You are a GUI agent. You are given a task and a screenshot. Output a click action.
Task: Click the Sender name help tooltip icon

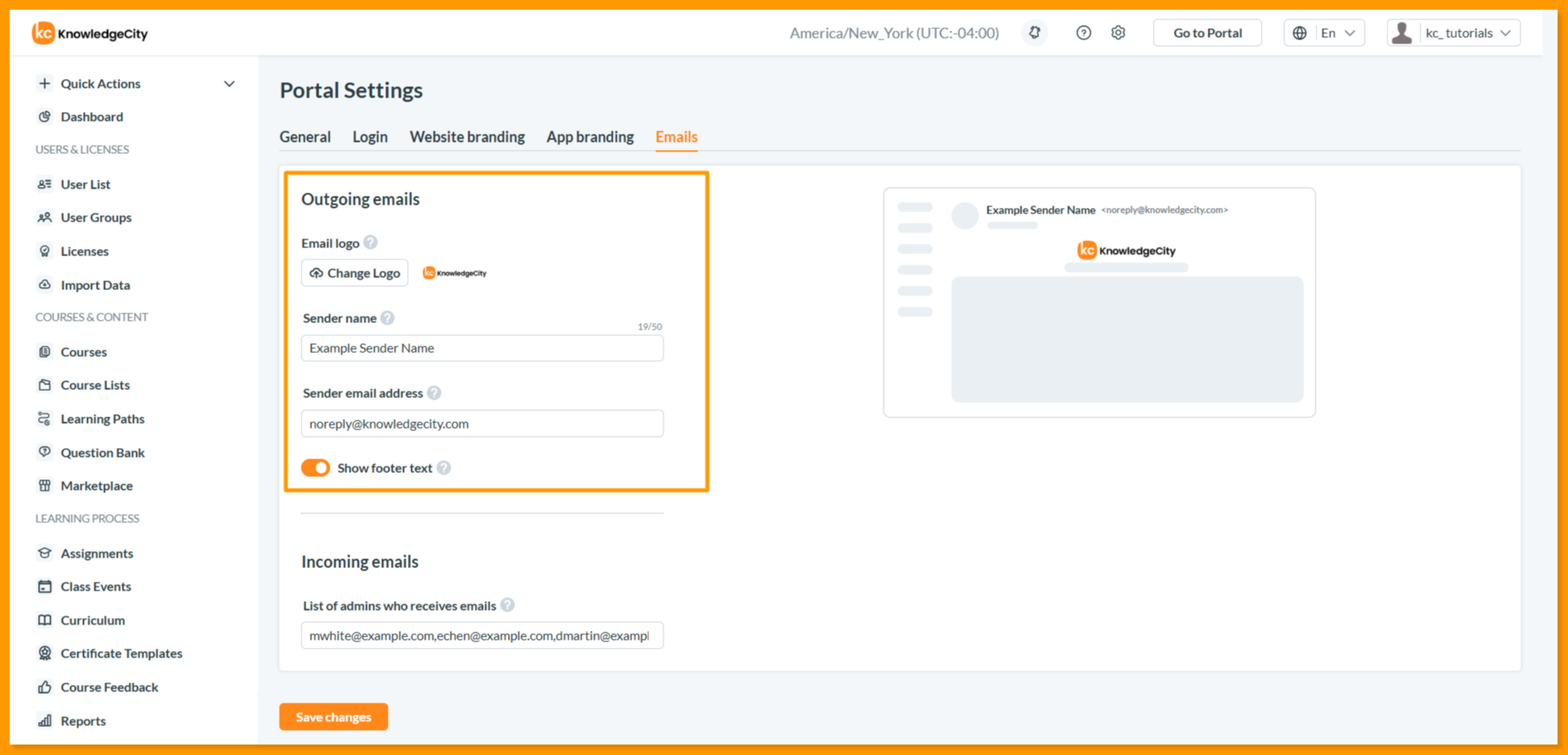tap(388, 317)
